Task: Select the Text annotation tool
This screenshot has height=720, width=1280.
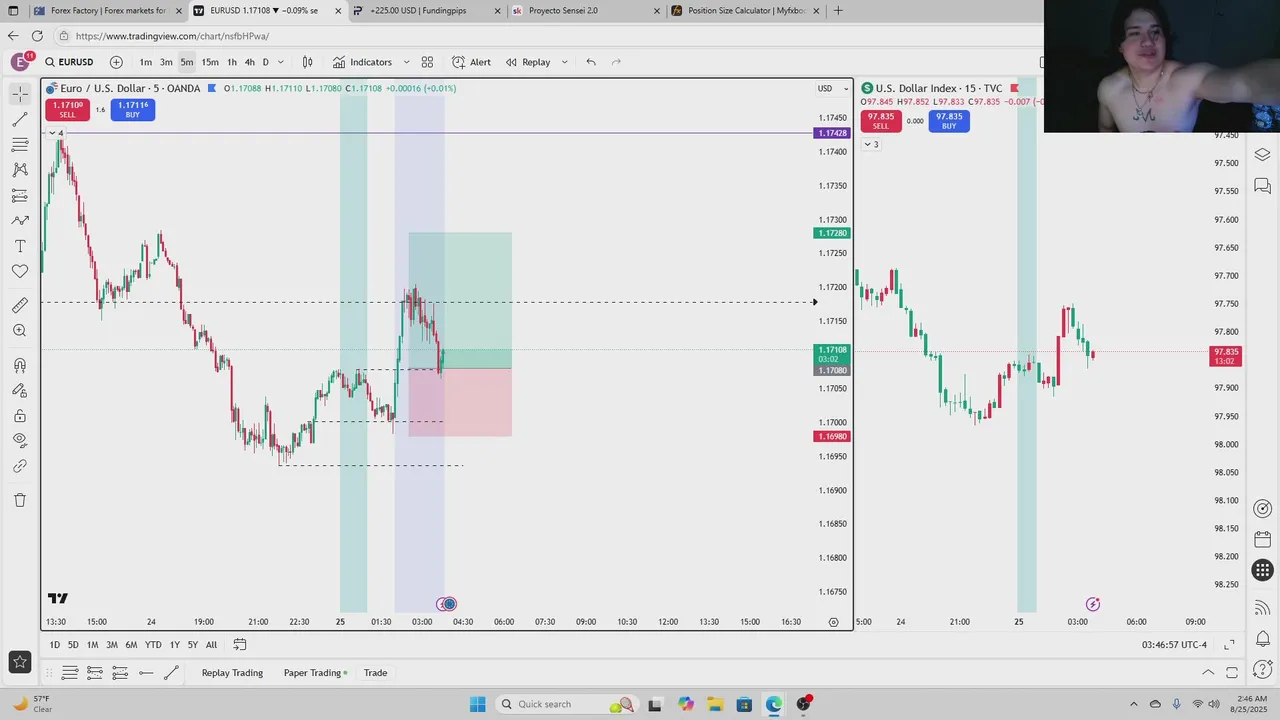Action: click(20, 246)
